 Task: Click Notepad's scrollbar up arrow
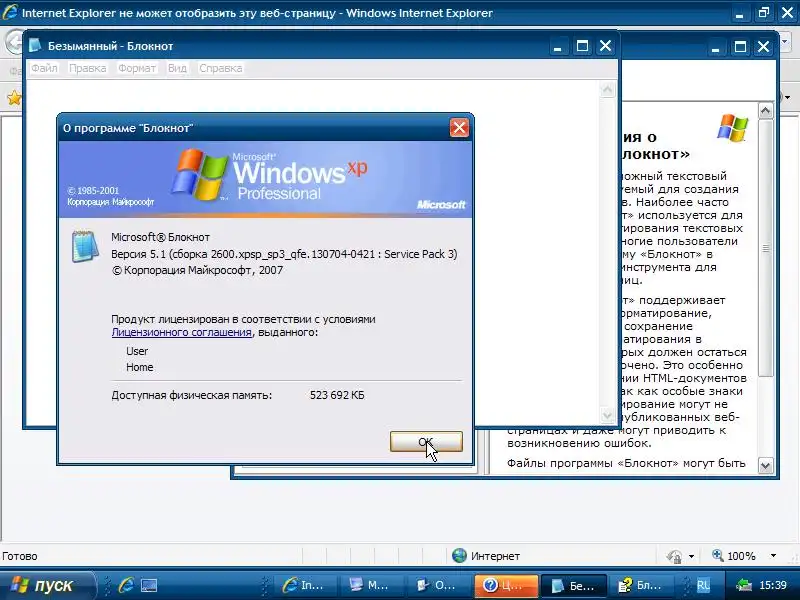click(x=607, y=90)
